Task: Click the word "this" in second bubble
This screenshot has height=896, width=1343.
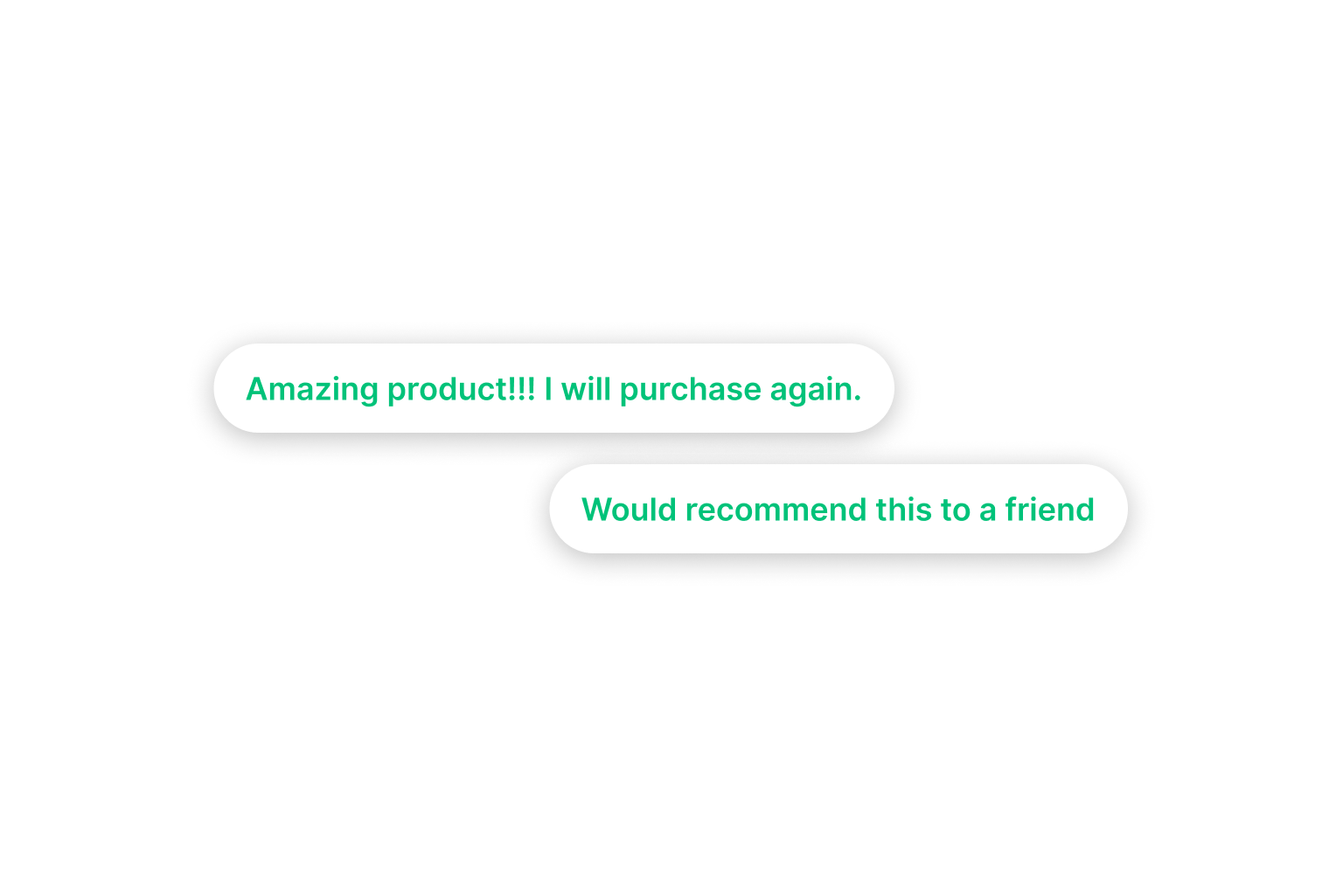Action: [903, 509]
